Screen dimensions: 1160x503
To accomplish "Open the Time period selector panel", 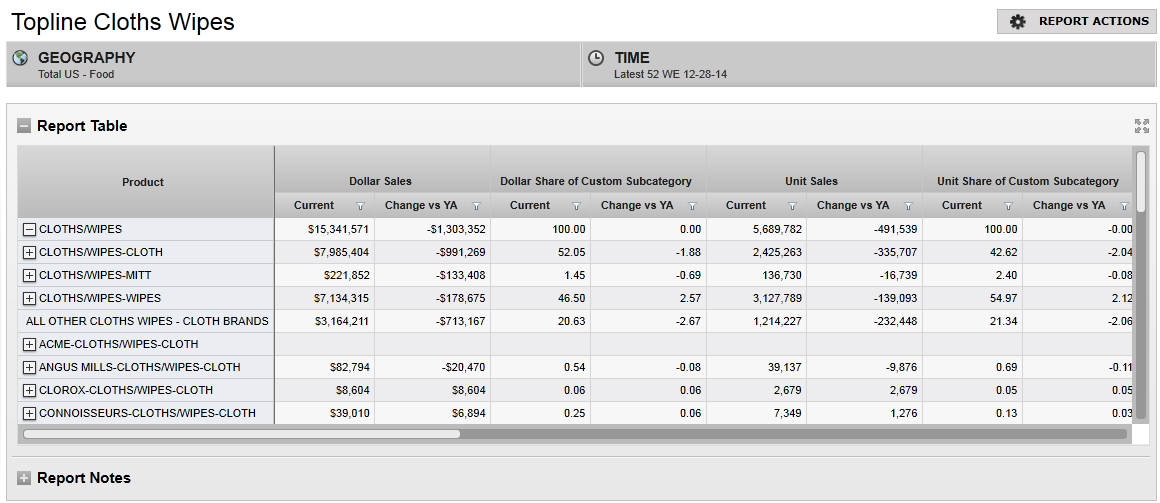I will pyautogui.click(x=868, y=64).
